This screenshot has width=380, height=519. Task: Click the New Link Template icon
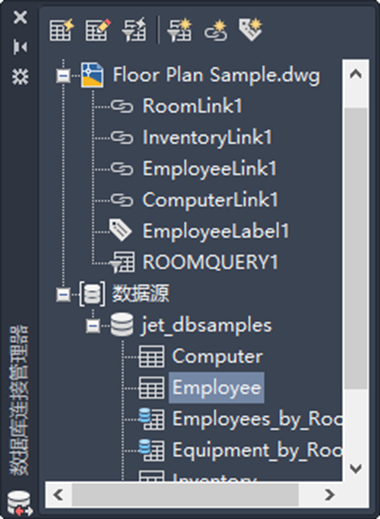(x=216, y=30)
